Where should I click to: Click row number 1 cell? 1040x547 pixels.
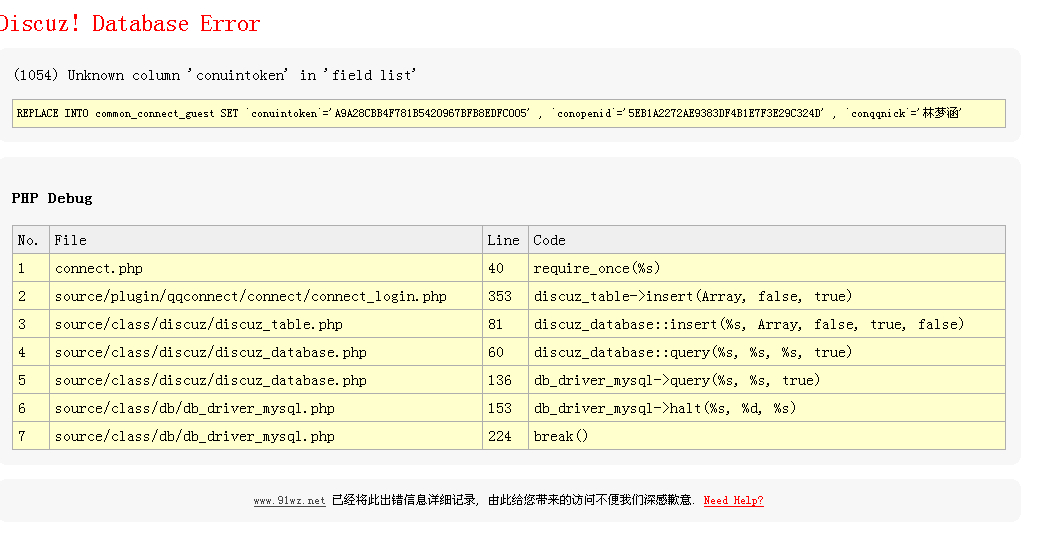31,268
